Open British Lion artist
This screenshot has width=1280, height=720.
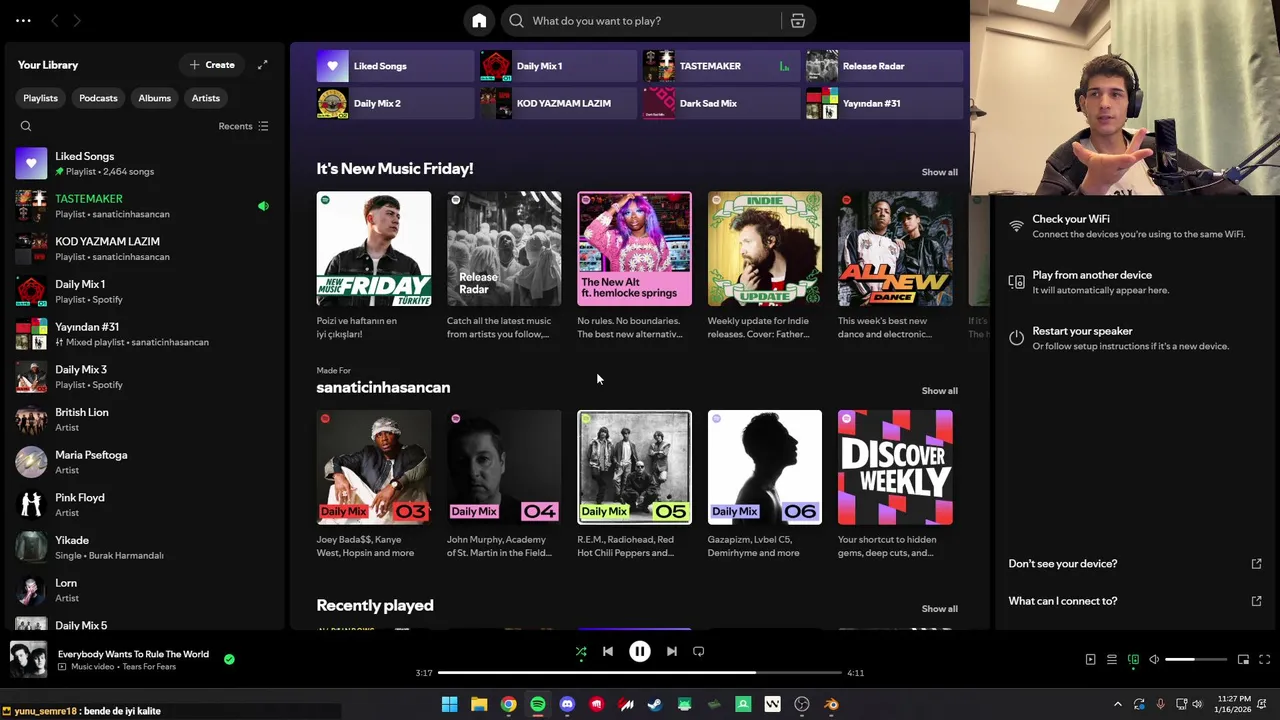144,420
